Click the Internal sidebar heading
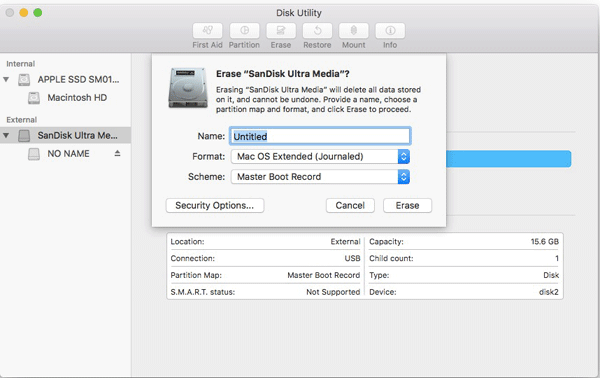 pos(21,64)
